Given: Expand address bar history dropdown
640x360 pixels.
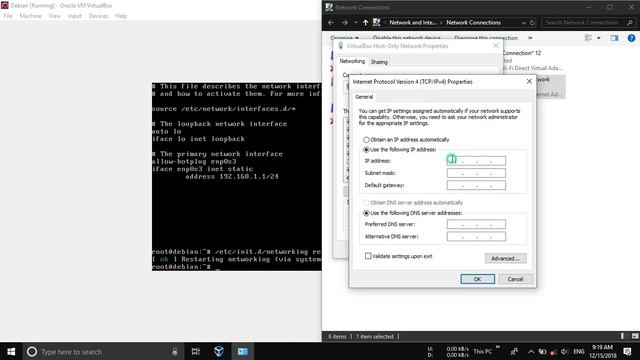Looking at the screenshot, I should click(524, 23).
